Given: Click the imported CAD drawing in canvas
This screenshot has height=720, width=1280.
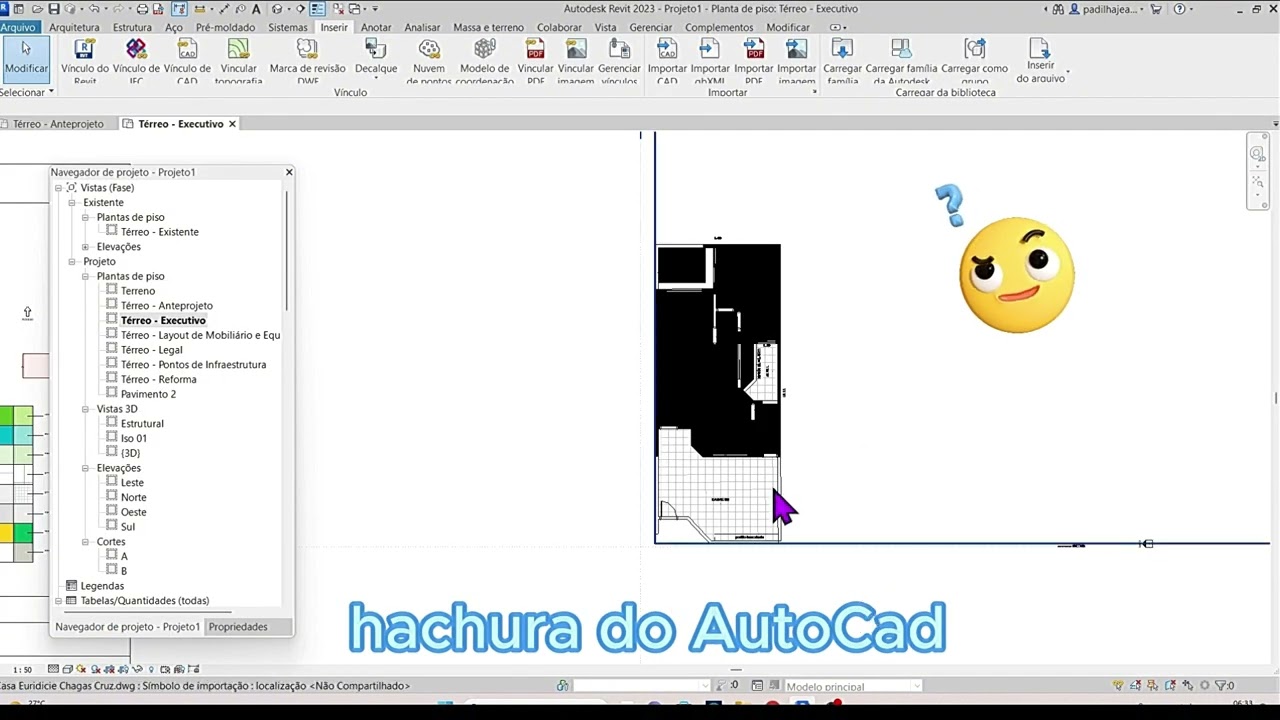Looking at the screenshot, I should pos(718,392).
